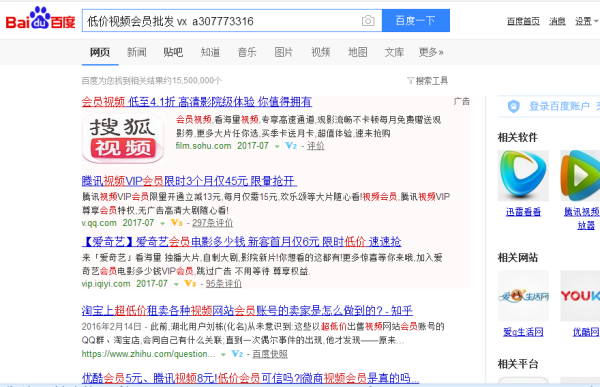600x387 pixels.
Task: Click 相关网站 heading
Action: pyautogui.click(x=518, y=257)
